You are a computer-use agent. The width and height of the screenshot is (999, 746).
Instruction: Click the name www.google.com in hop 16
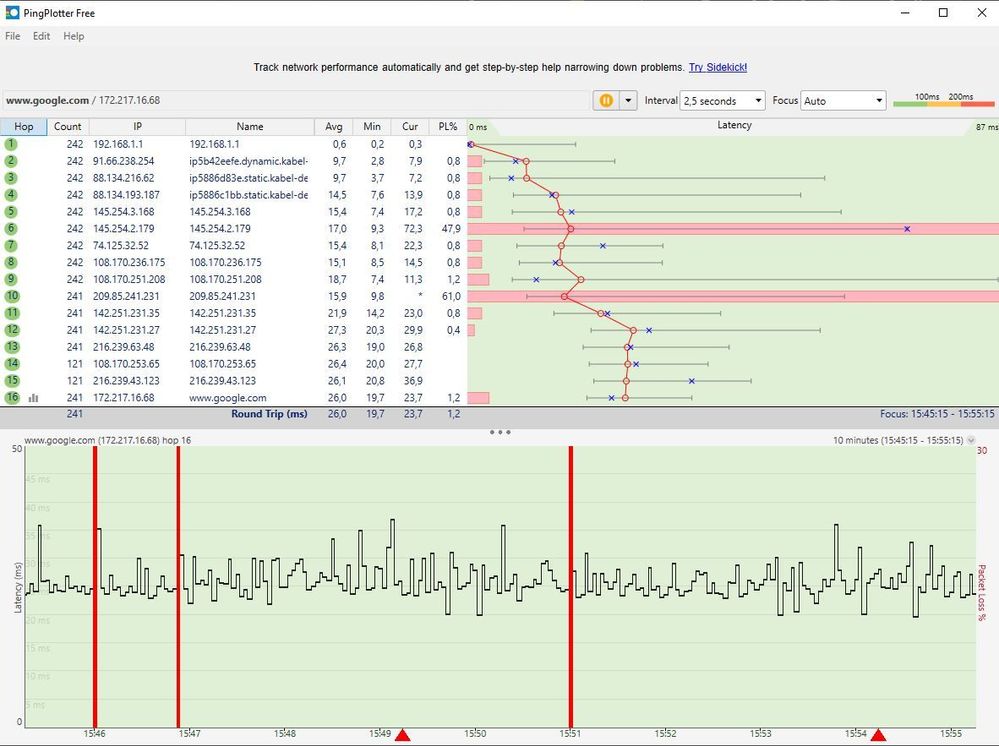[x=227, y=398]
